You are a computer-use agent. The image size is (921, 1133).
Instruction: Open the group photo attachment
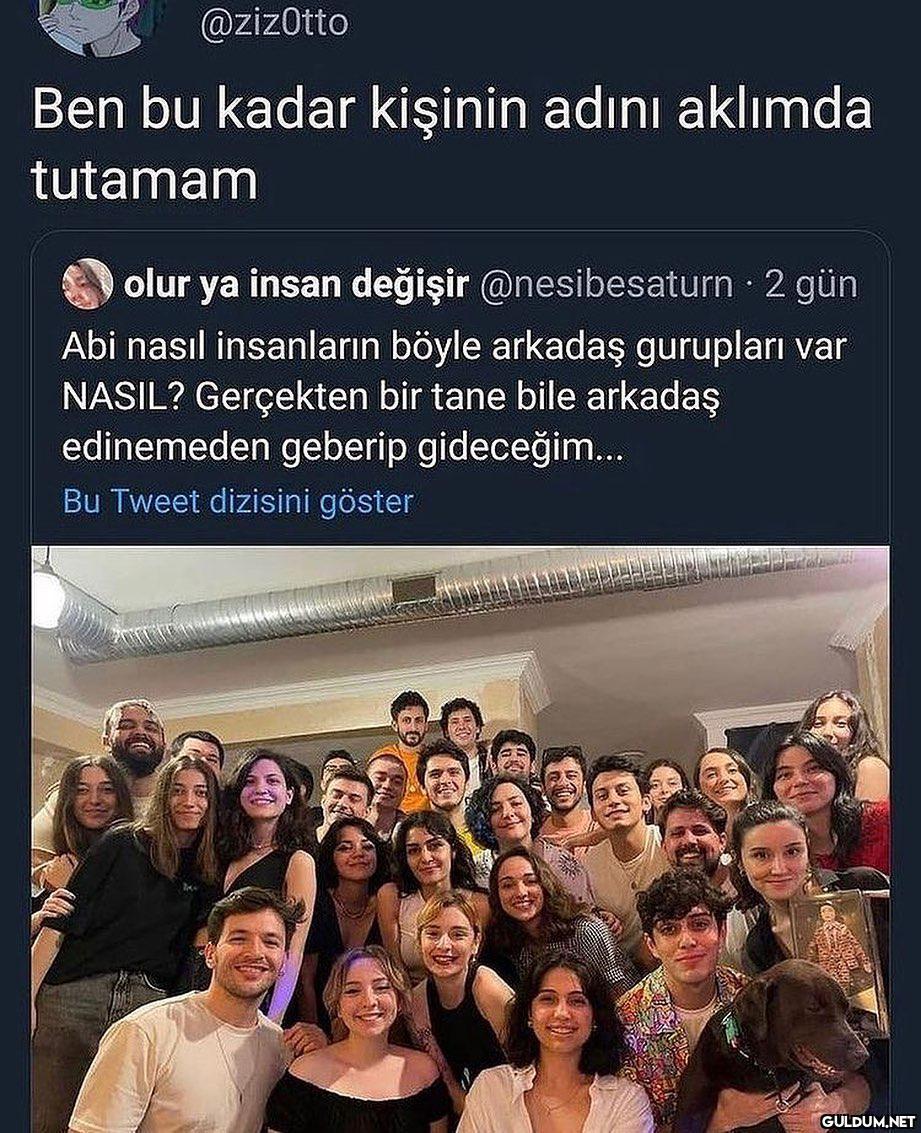460,840
